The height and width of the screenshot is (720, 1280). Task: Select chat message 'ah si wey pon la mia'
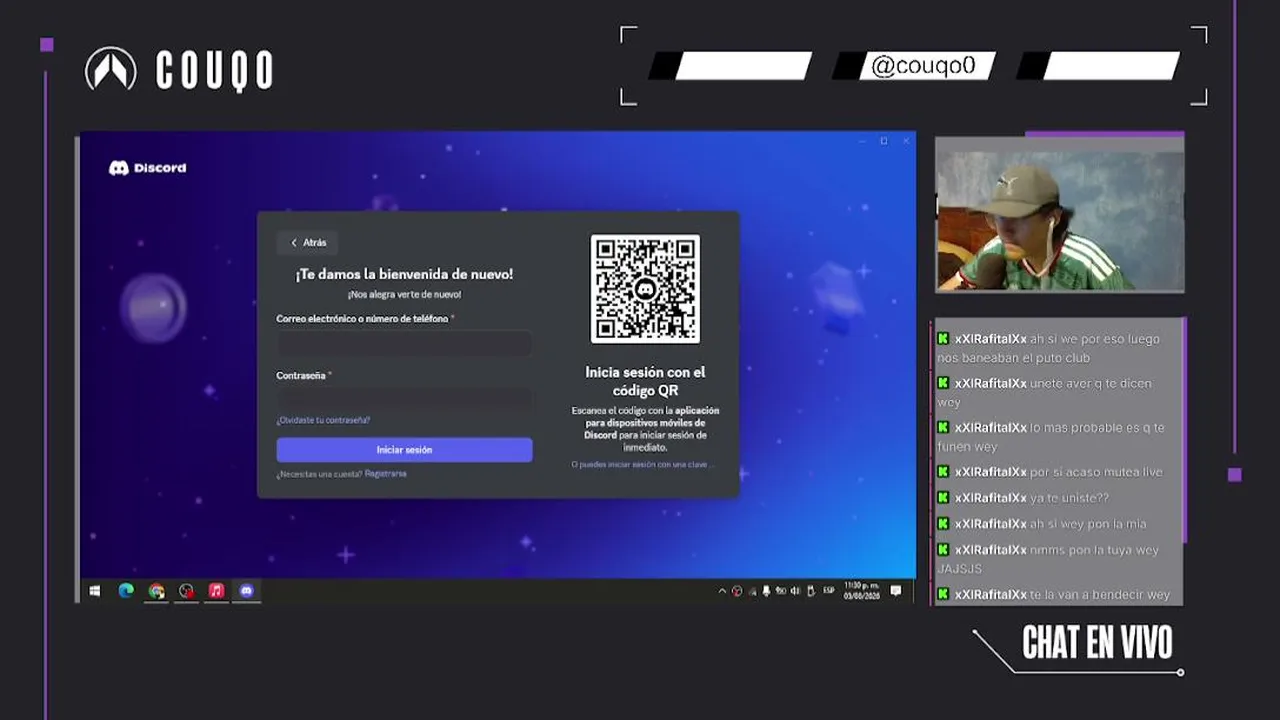1088,524
